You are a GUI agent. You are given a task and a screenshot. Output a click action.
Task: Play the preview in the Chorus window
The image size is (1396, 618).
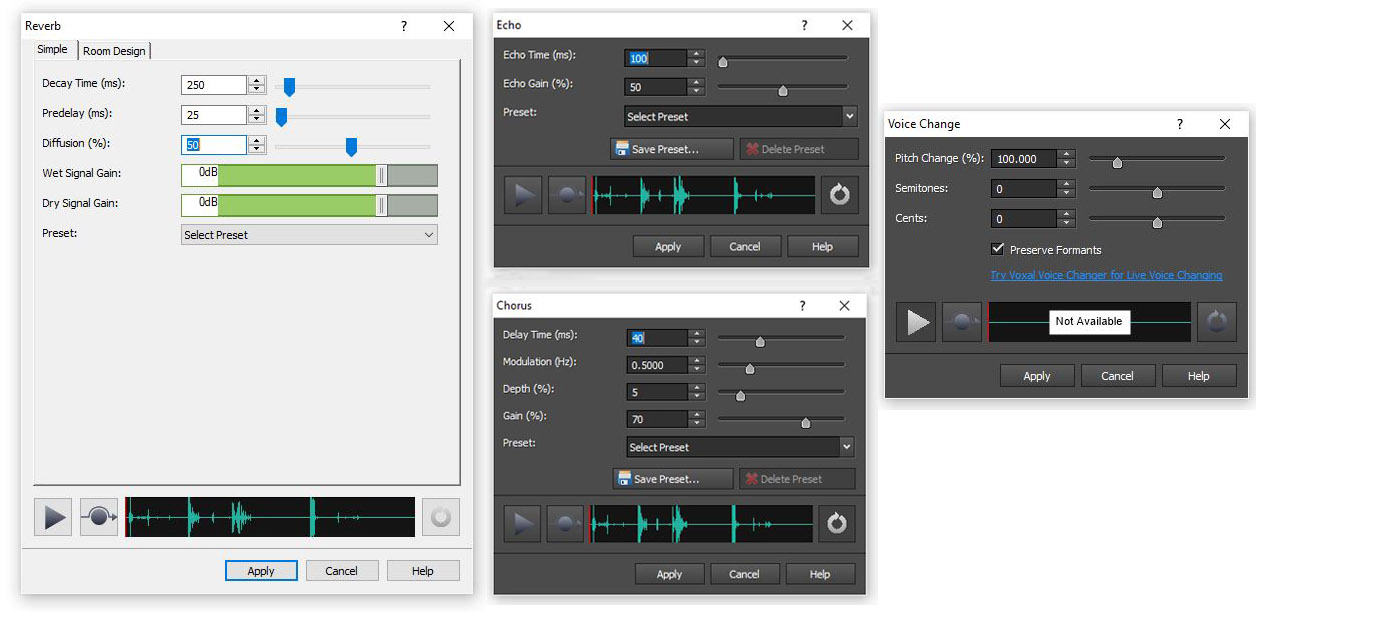(523, 523)
